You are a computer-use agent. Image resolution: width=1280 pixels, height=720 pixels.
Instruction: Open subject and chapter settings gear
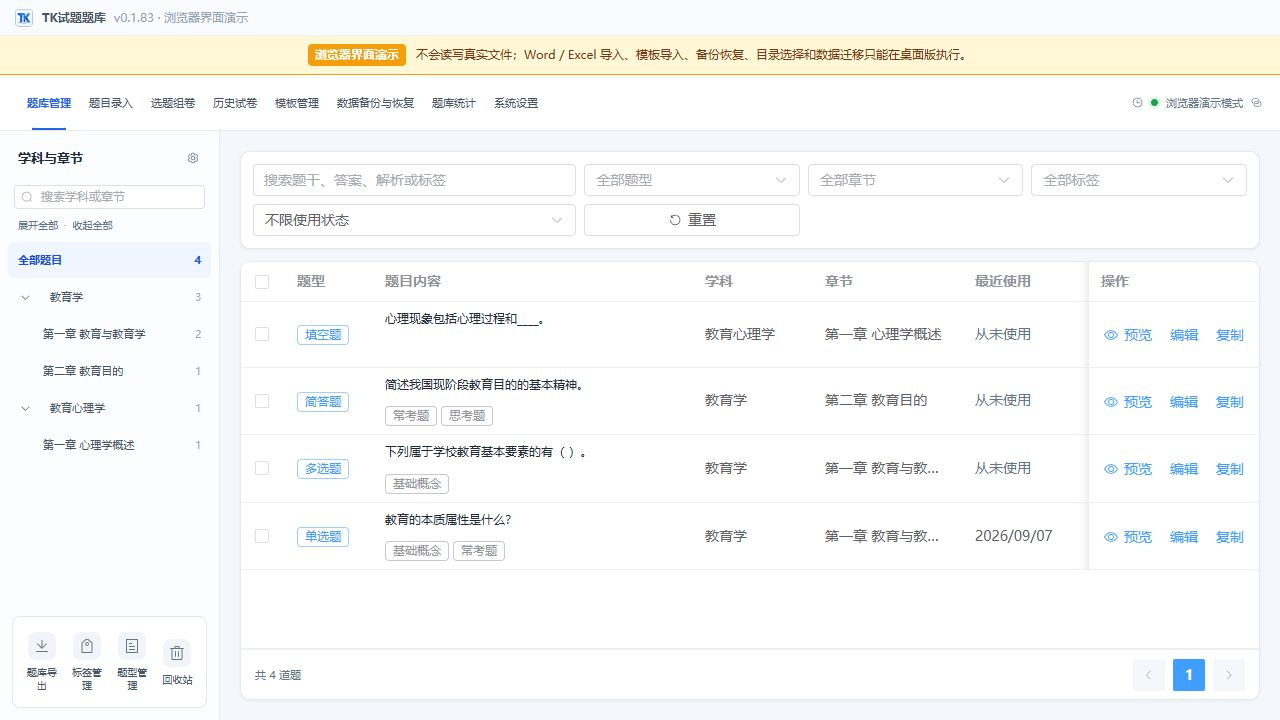tap(193, 158)
